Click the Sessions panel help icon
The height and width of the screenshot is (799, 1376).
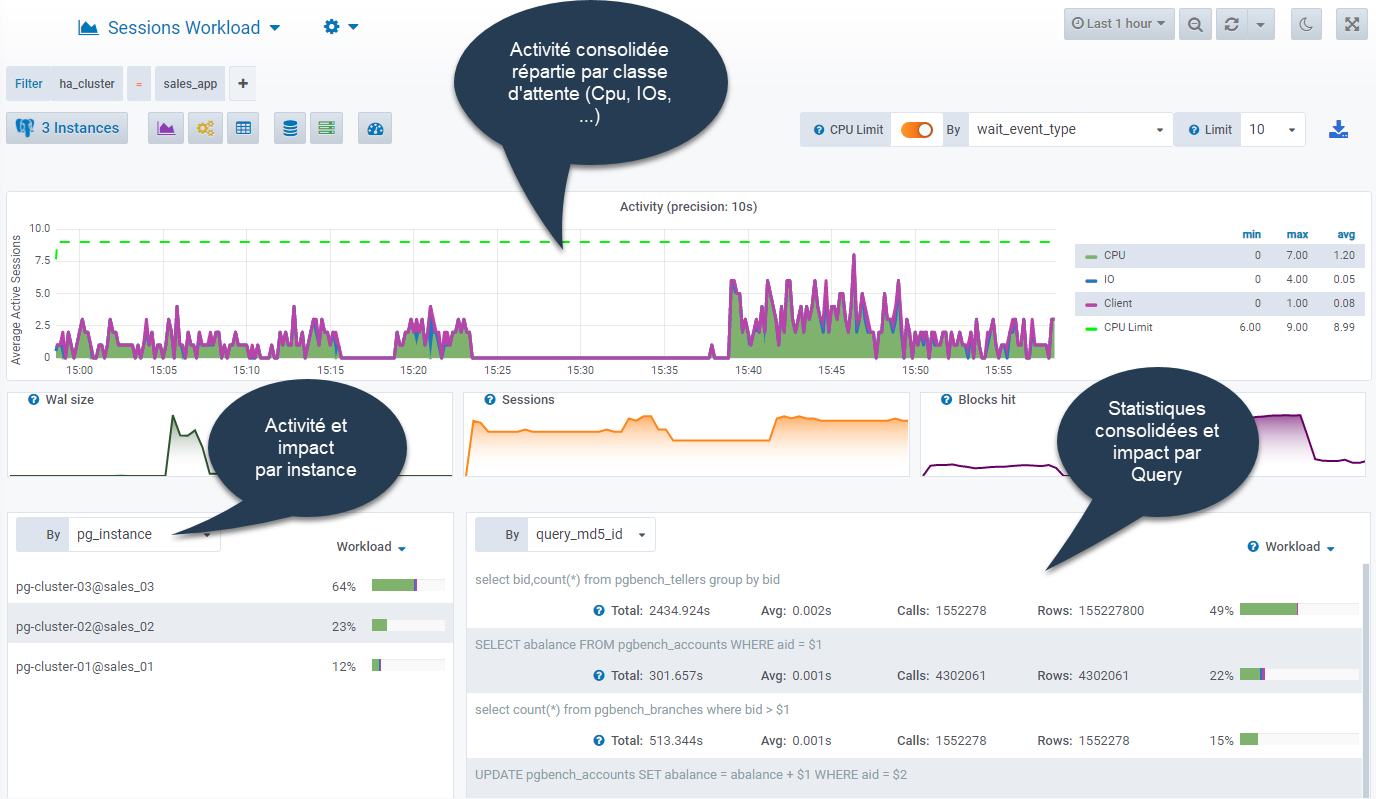pos(490,400)
